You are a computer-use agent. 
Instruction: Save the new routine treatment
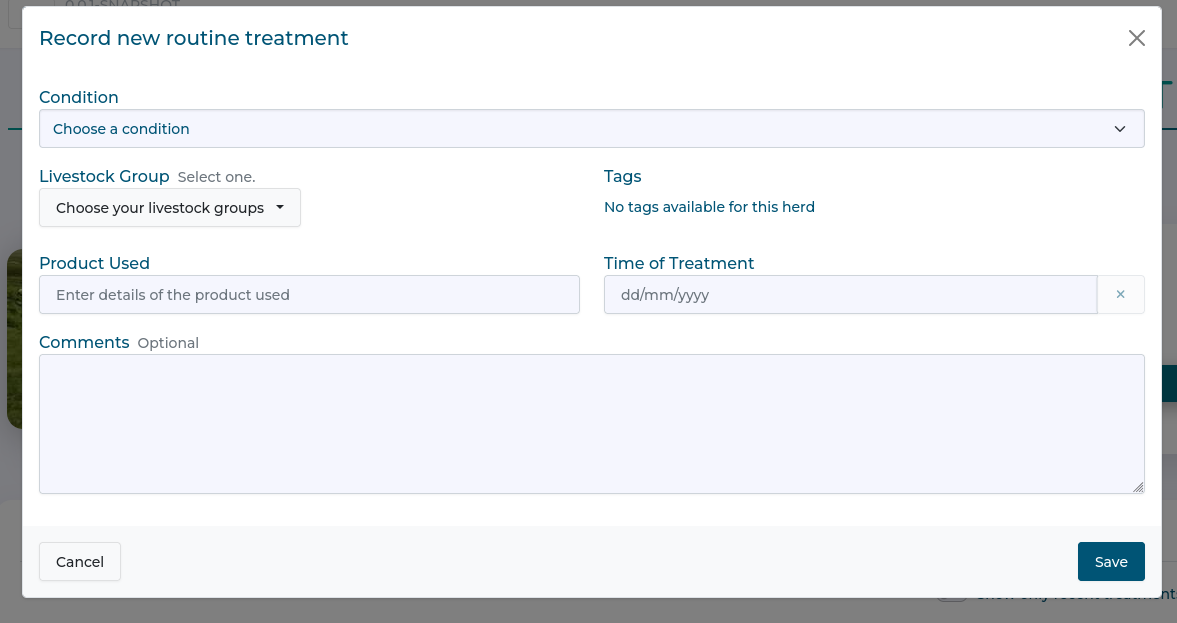point(1110,562)
